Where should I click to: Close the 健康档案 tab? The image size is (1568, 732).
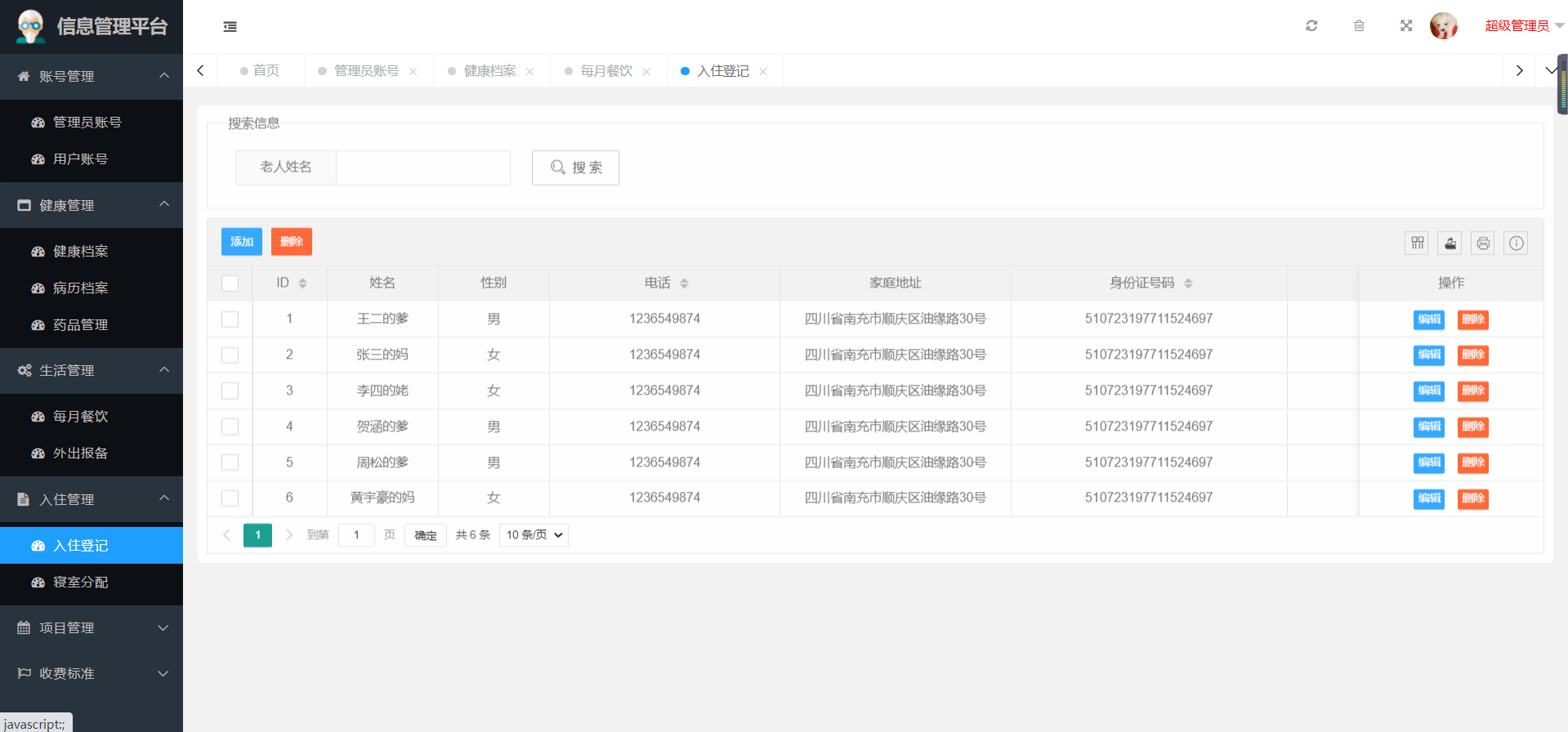530,72
